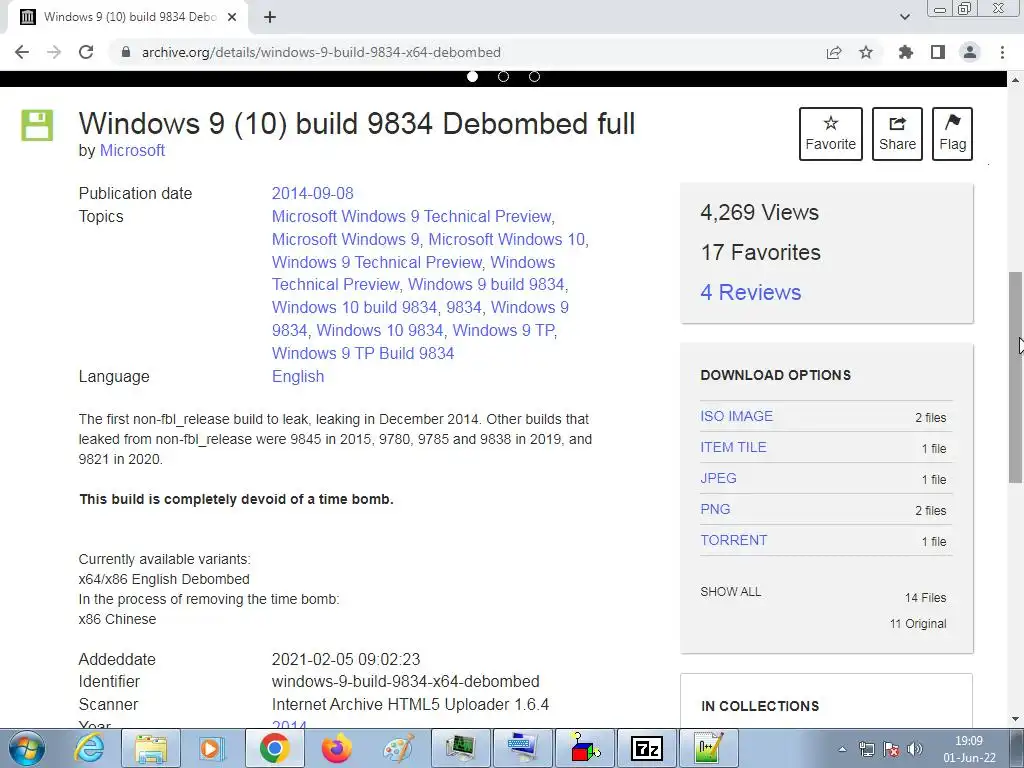Click publication date 2014-09-08 link

(312, 193)
